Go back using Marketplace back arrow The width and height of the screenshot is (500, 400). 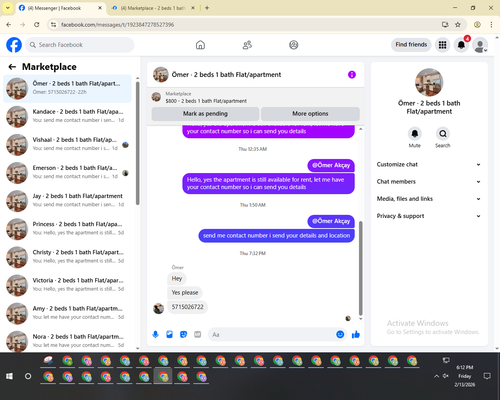tap(12, 67)
